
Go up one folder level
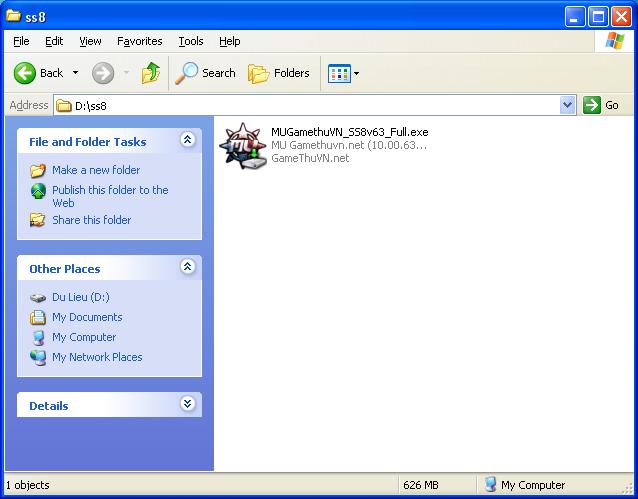[151, 73]
